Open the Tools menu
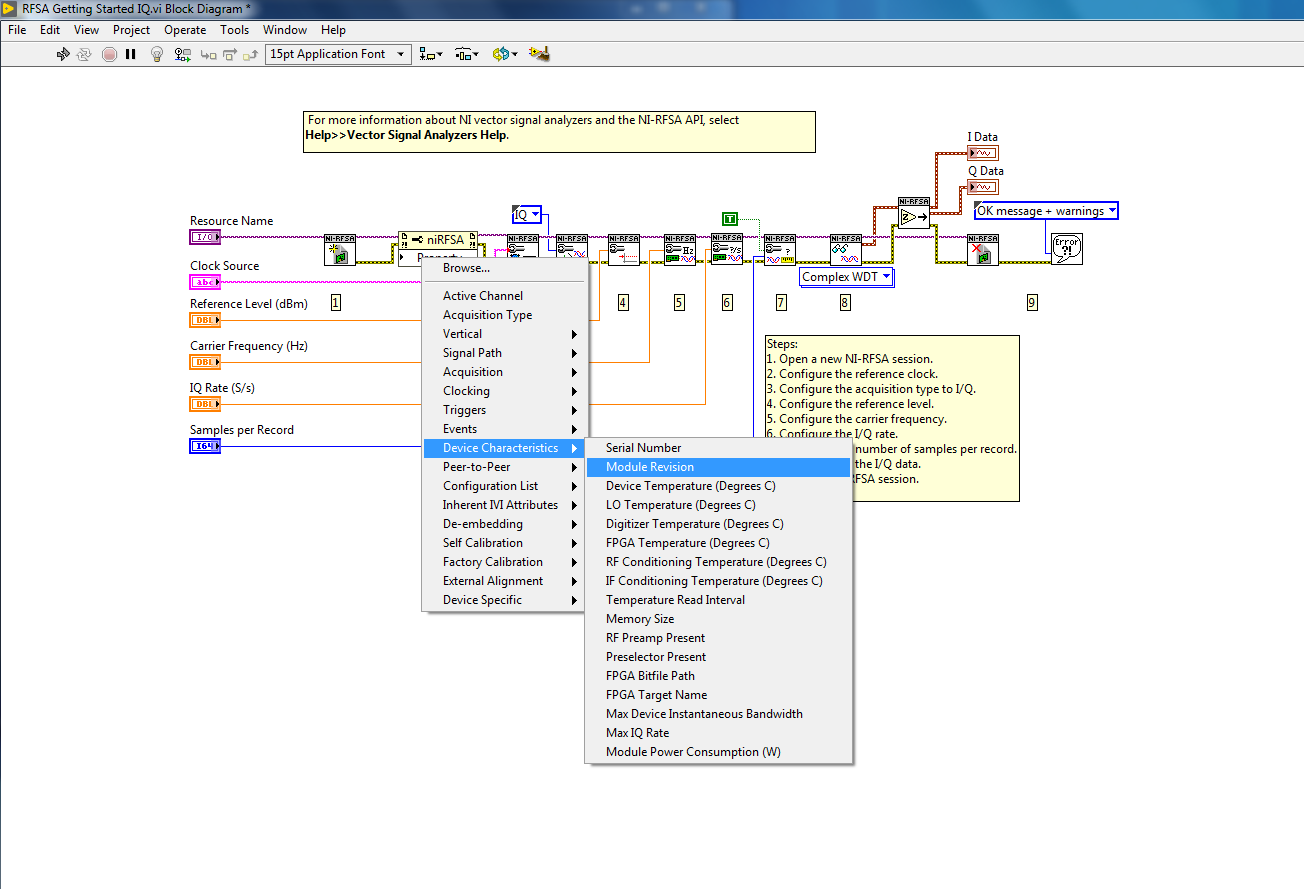The height and width of the screenshot is (889, 1304). (235, 30)
